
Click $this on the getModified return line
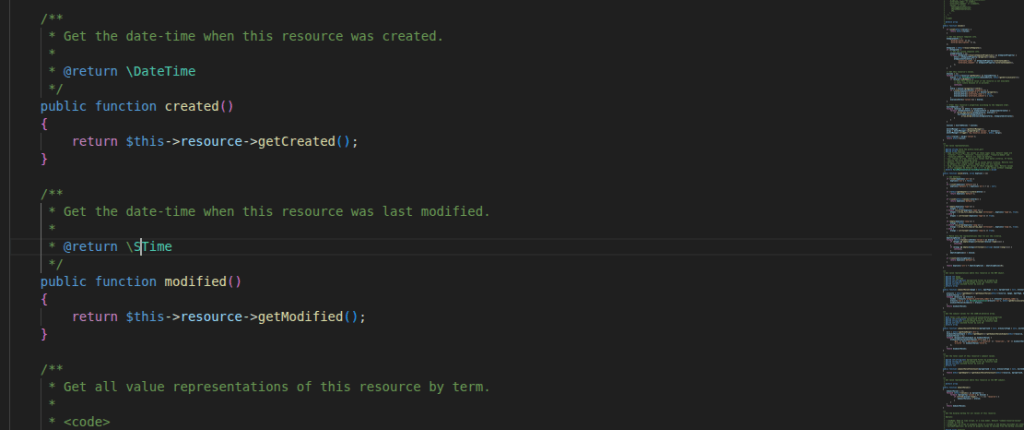point(145,316)
